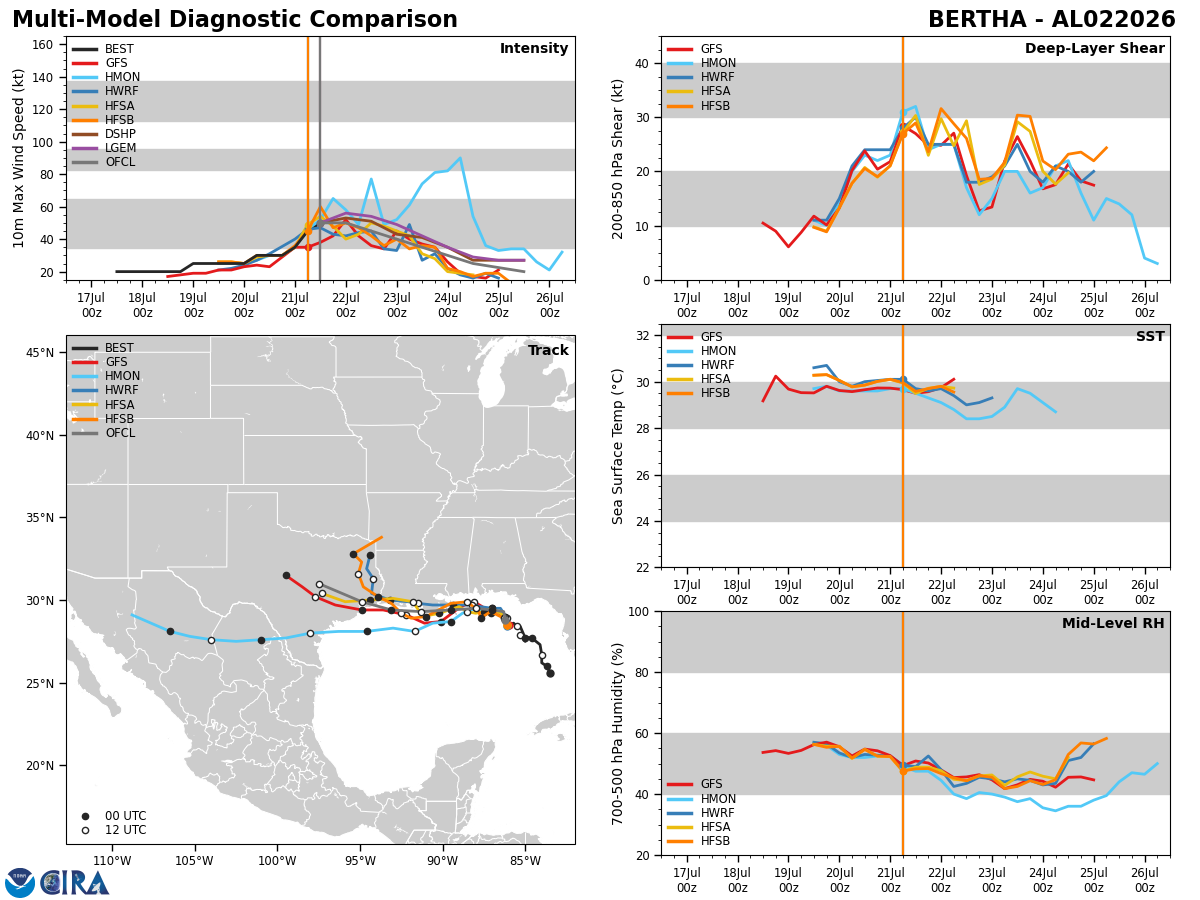Viewport: 1200px width, 900px height.
Task: Click the gray vertical line in Intensity plot
Action: [x=320, y=158]
